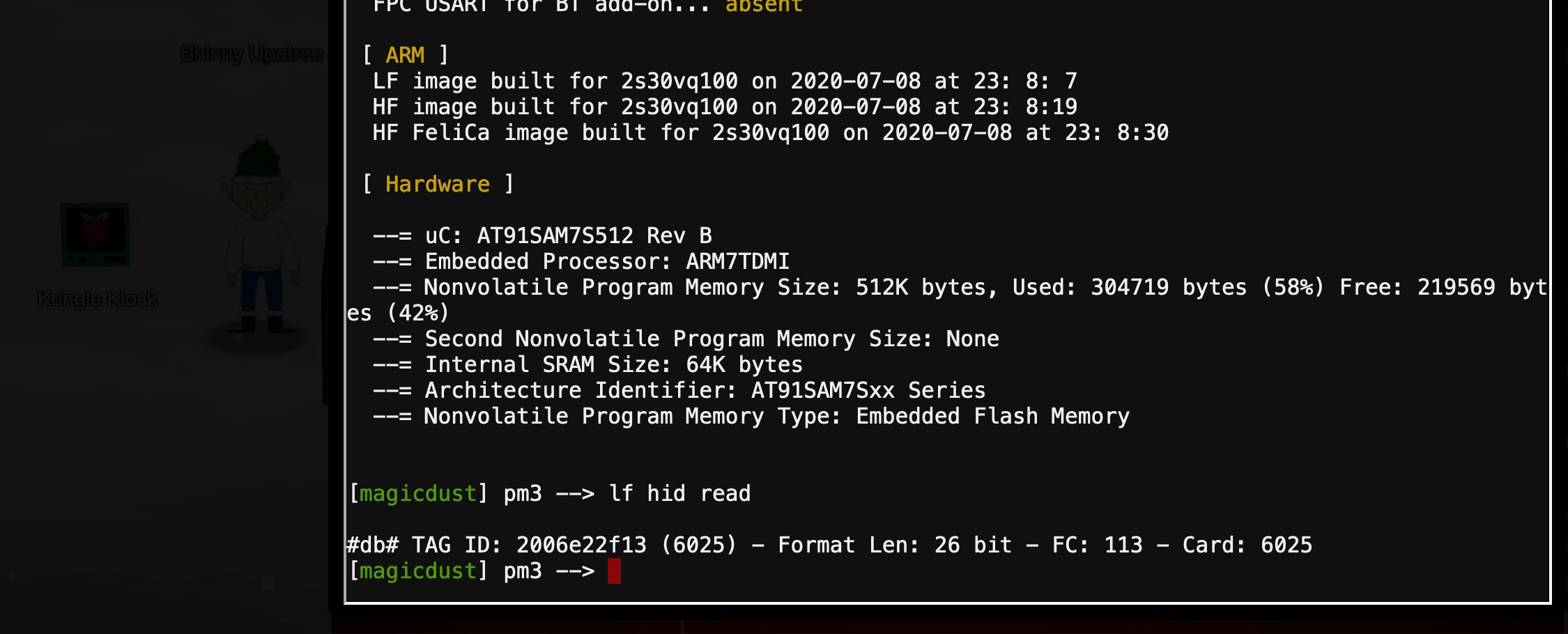This screenshot has height=634, width=1568.
Task: Click the uC AT91SAM7S512 Rev B line
Action: point(542,235)
